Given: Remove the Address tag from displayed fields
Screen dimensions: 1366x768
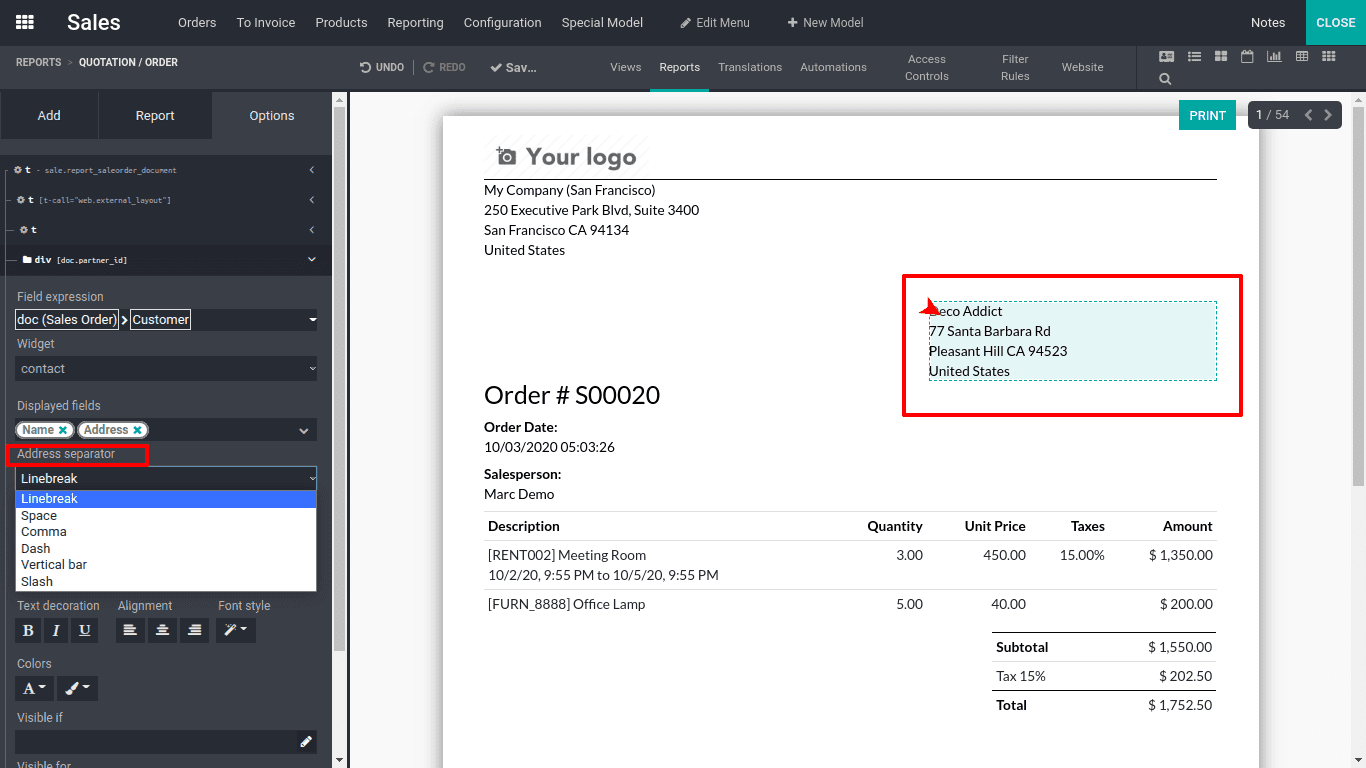Looking at the screenshot, I should (x=138, y=430).
